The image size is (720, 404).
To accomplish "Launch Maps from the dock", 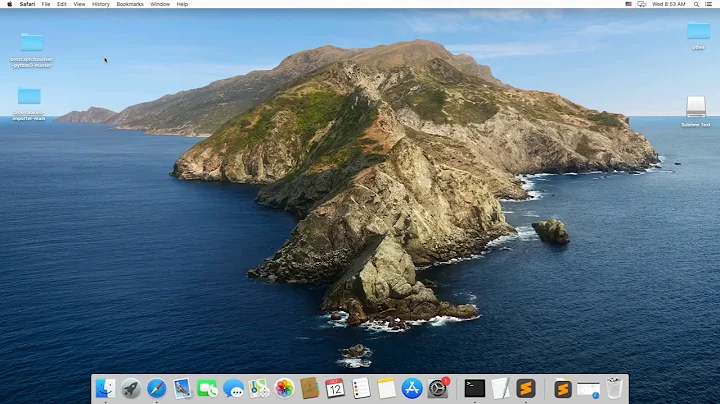I will pyautogui.click(x=259, y=388).
